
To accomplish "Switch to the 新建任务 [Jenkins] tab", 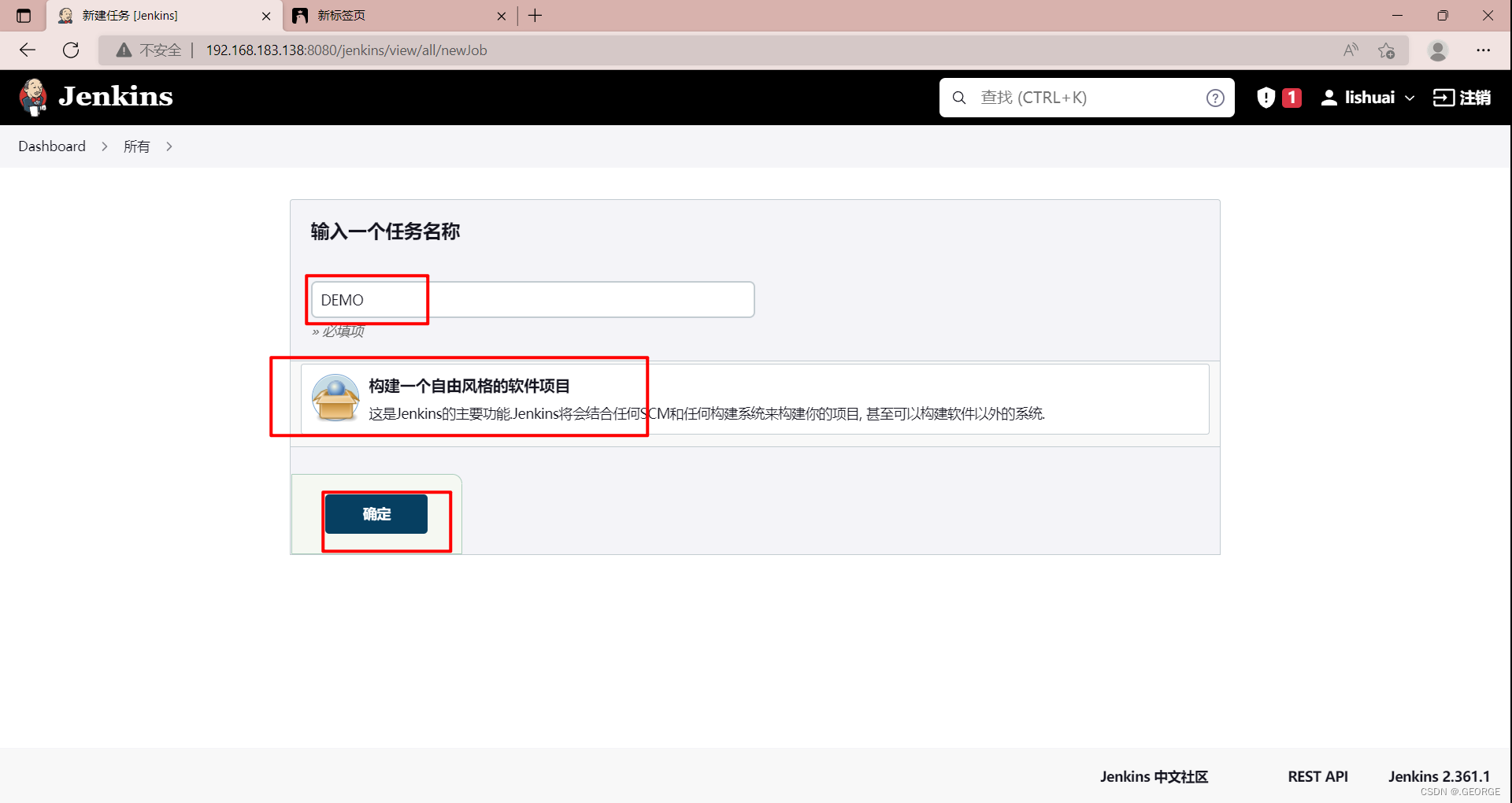I will coord(164,16).
